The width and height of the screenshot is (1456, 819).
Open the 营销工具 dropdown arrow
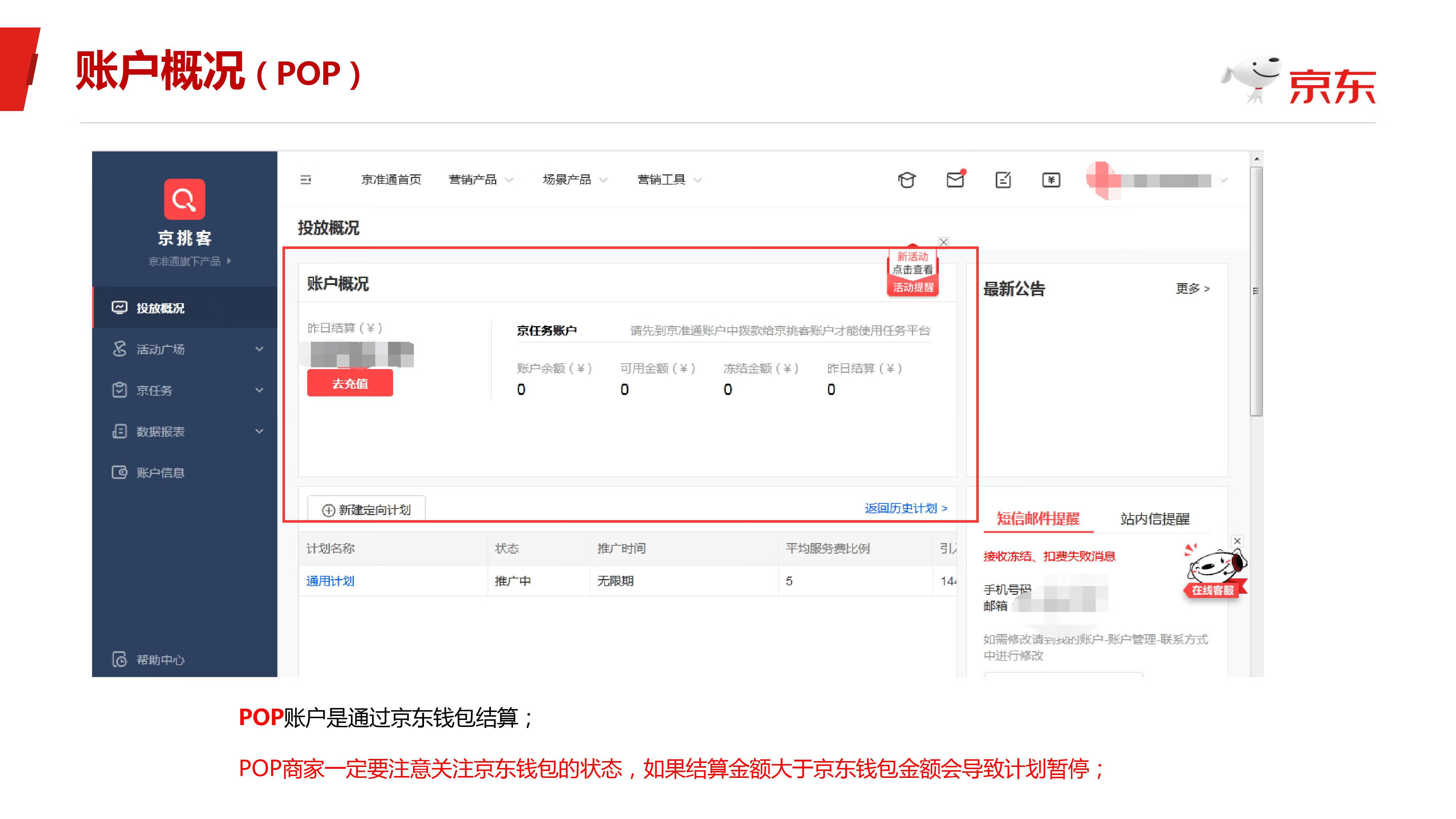[697, 180]
